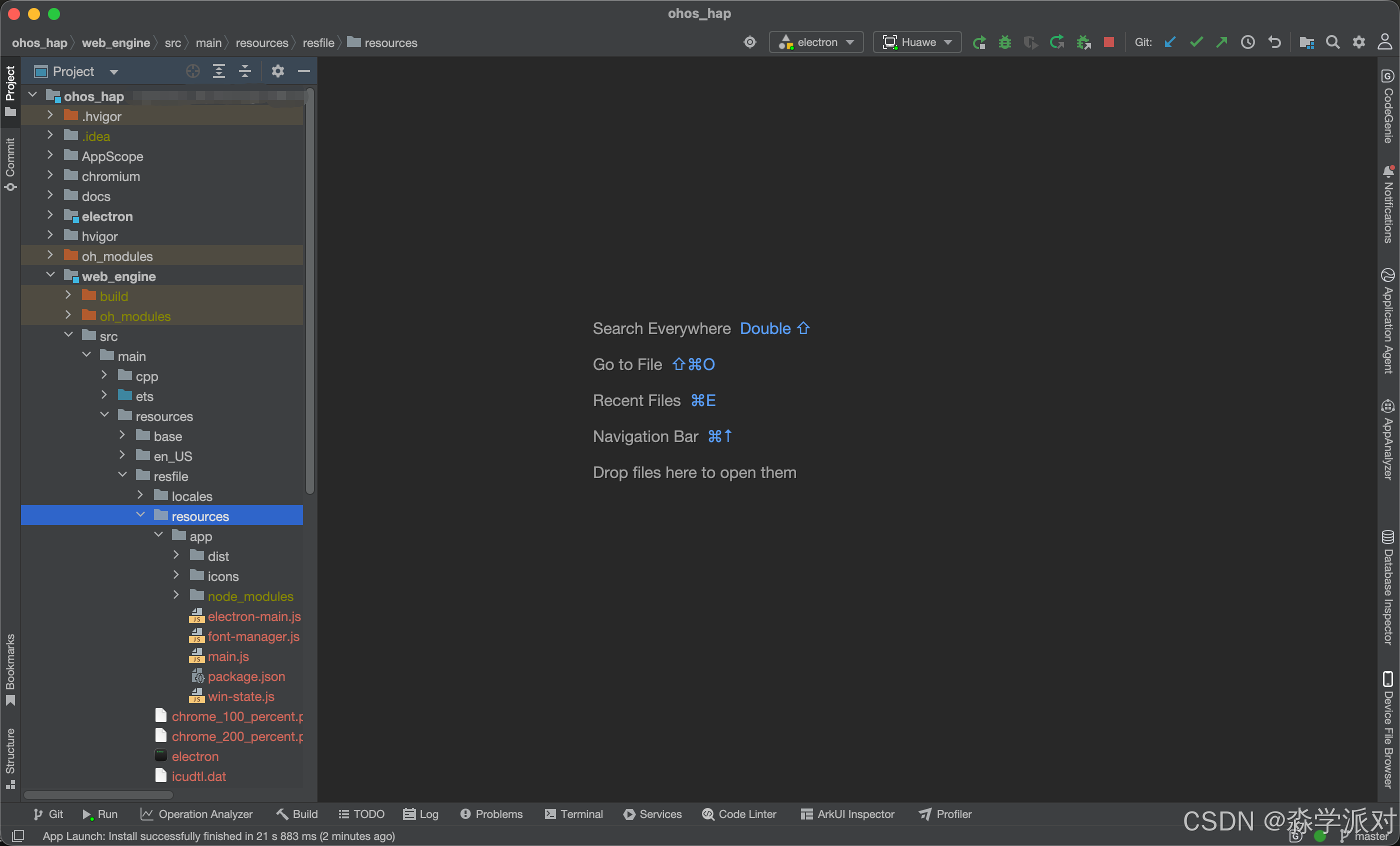This screenshot has width=1400, height=846.
Task: Click the Debug bug icon in toolbar
Action: click(x=1004, y=42)
